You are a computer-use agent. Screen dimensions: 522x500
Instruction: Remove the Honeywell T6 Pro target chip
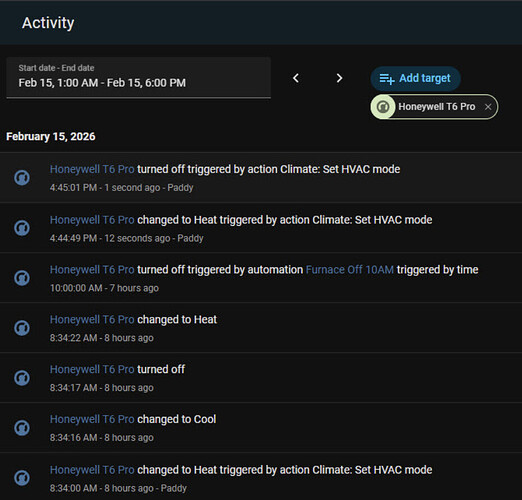pyautogui.click(x=488, y=107)
